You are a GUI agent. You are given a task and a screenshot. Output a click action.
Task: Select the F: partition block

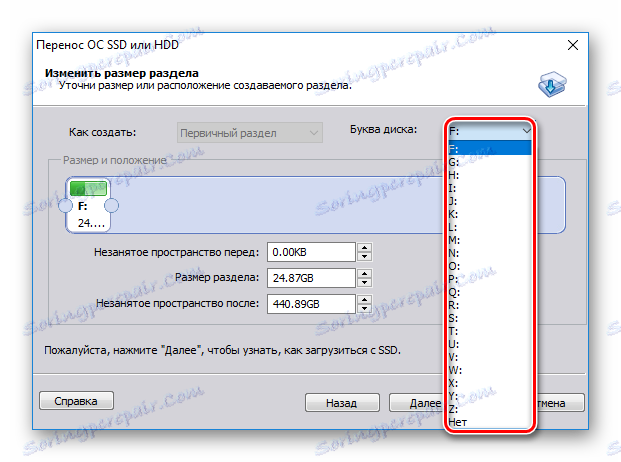[88, 205]
